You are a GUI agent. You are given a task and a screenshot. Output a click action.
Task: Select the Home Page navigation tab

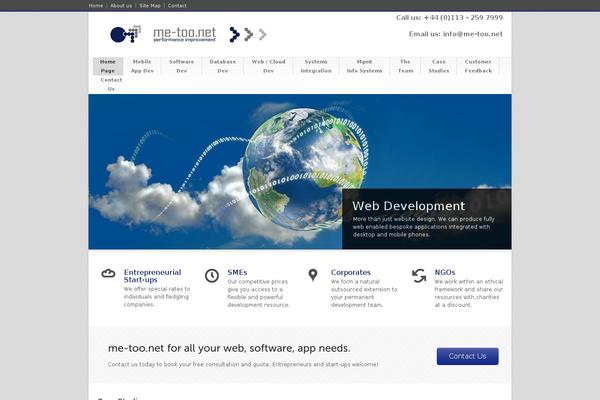[108, 66]
